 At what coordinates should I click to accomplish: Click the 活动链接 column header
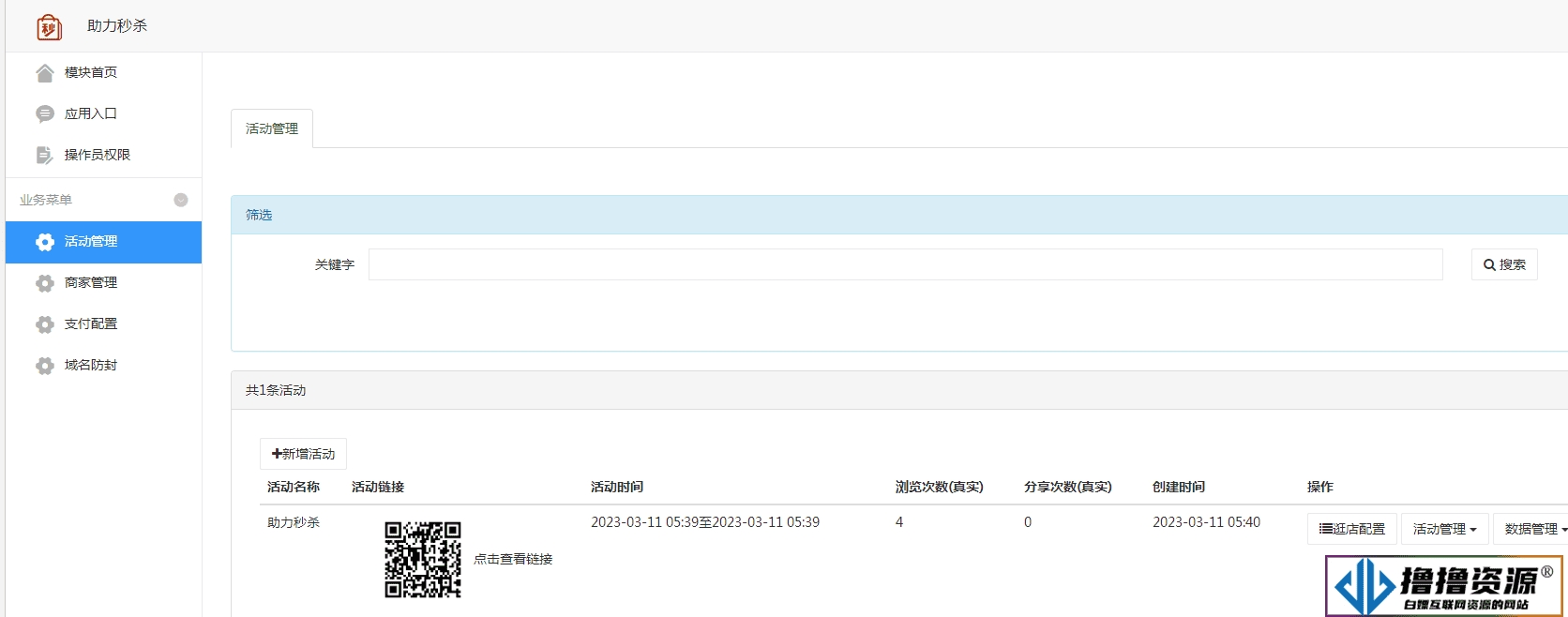pos(378,487)
